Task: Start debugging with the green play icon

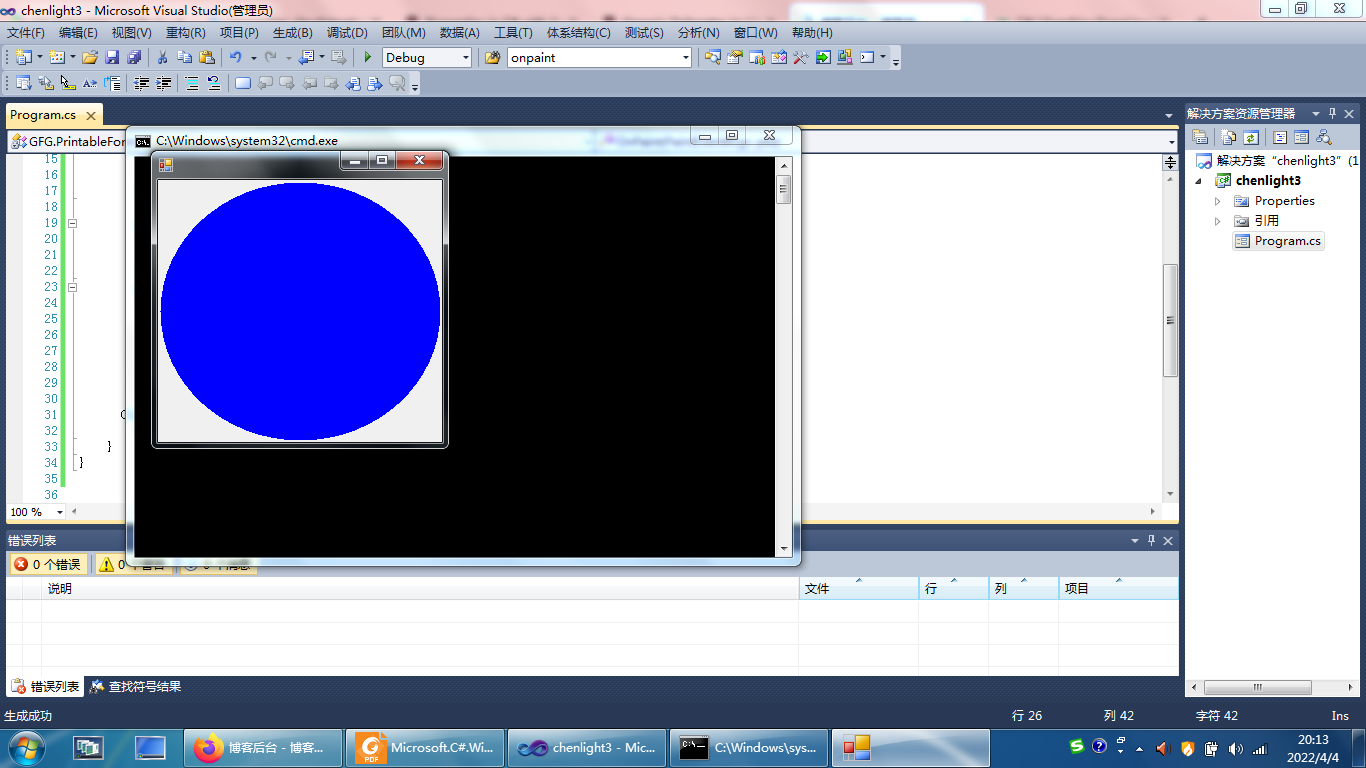Action: [368, 58]
